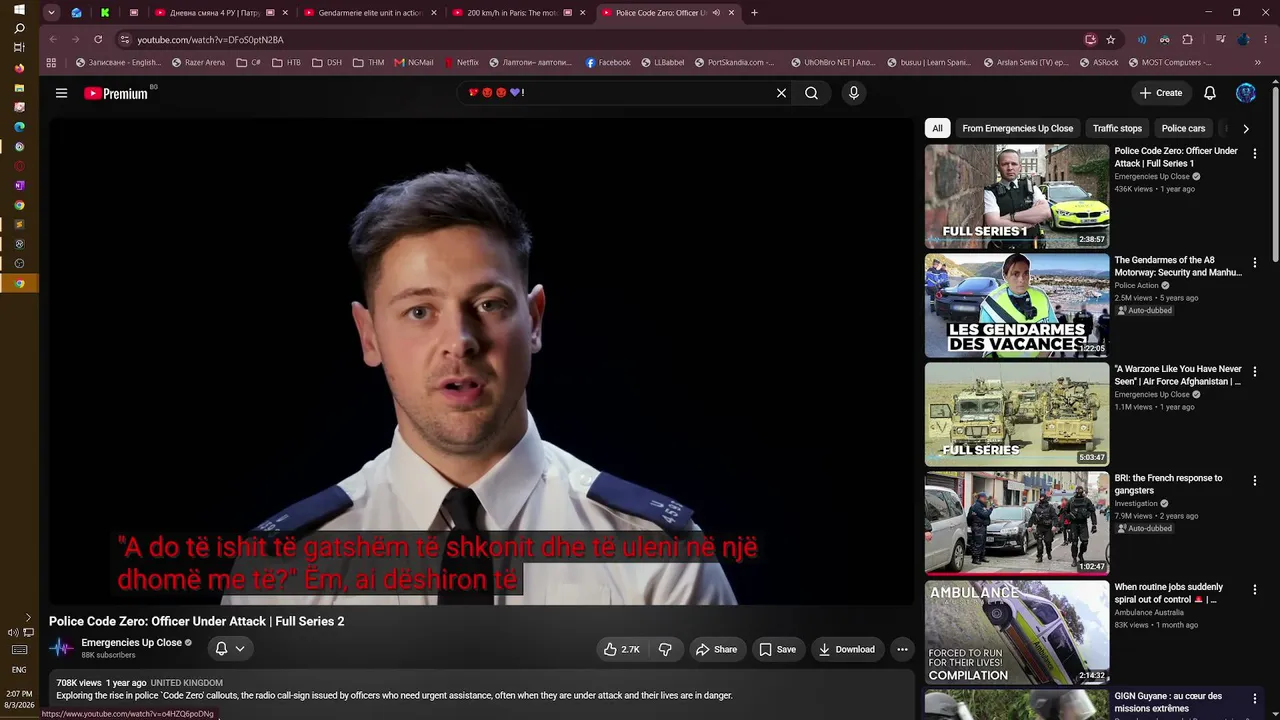
Task: Open options for GIGN Guyane video
Action: pyautogui.click(x=1255, y=698)
